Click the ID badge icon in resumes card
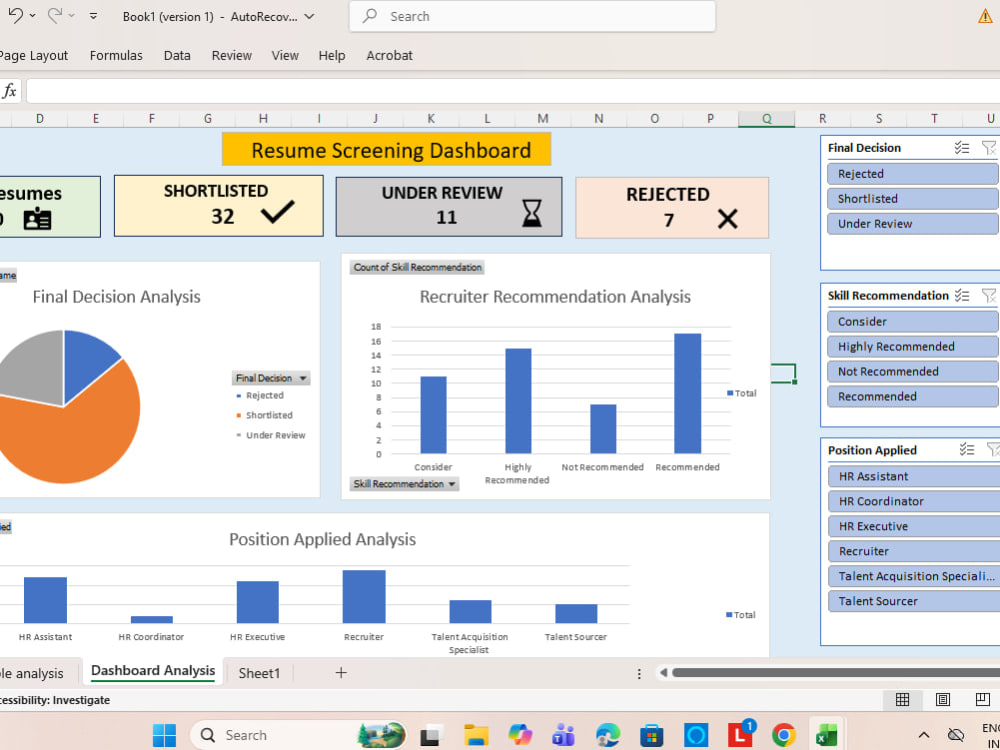Screen dimensions: 1000x750 37,219
